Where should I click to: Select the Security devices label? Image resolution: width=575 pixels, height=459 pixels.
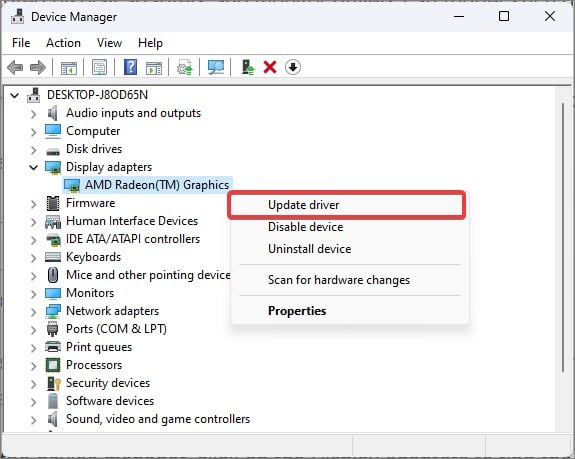pyautogui.click(x=108, y=383)
